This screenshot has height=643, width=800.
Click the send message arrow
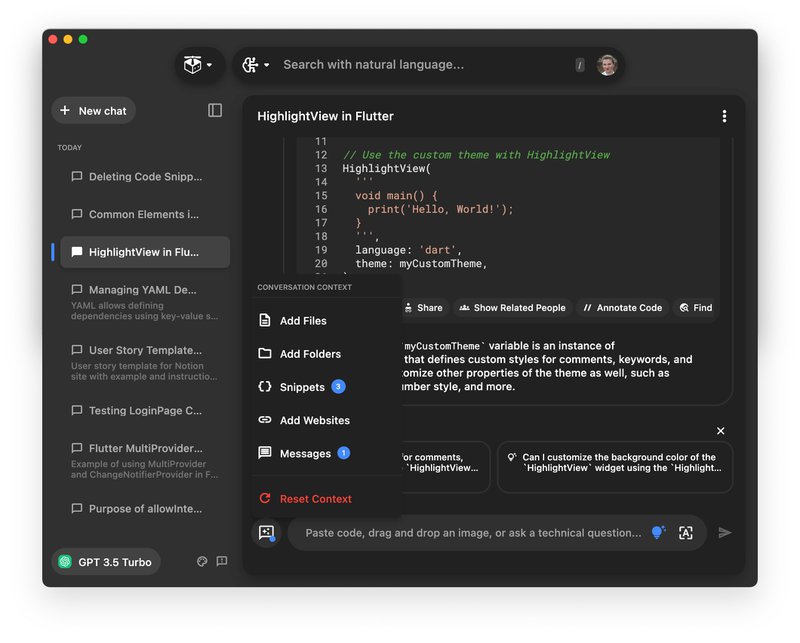pos(724,533)
